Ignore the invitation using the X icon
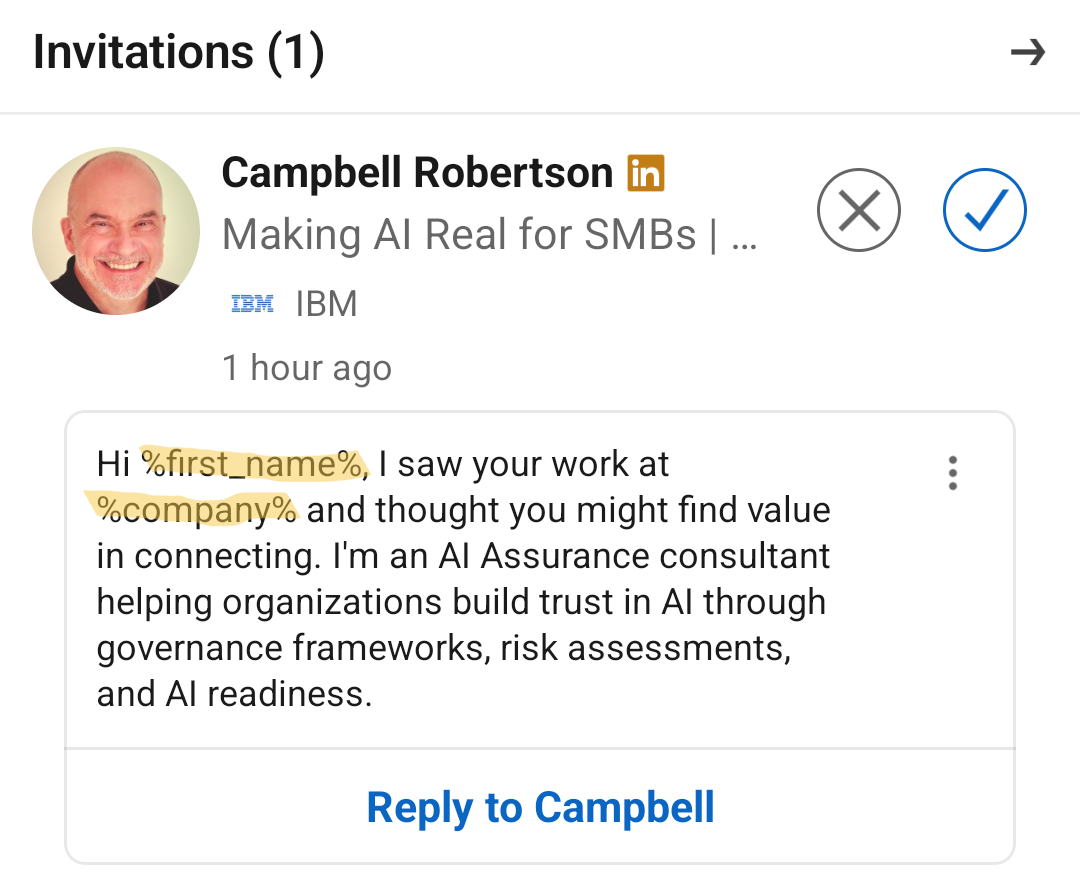This screenshot has height=878, width=1080. pyautogui.click(x=858, y=210)
